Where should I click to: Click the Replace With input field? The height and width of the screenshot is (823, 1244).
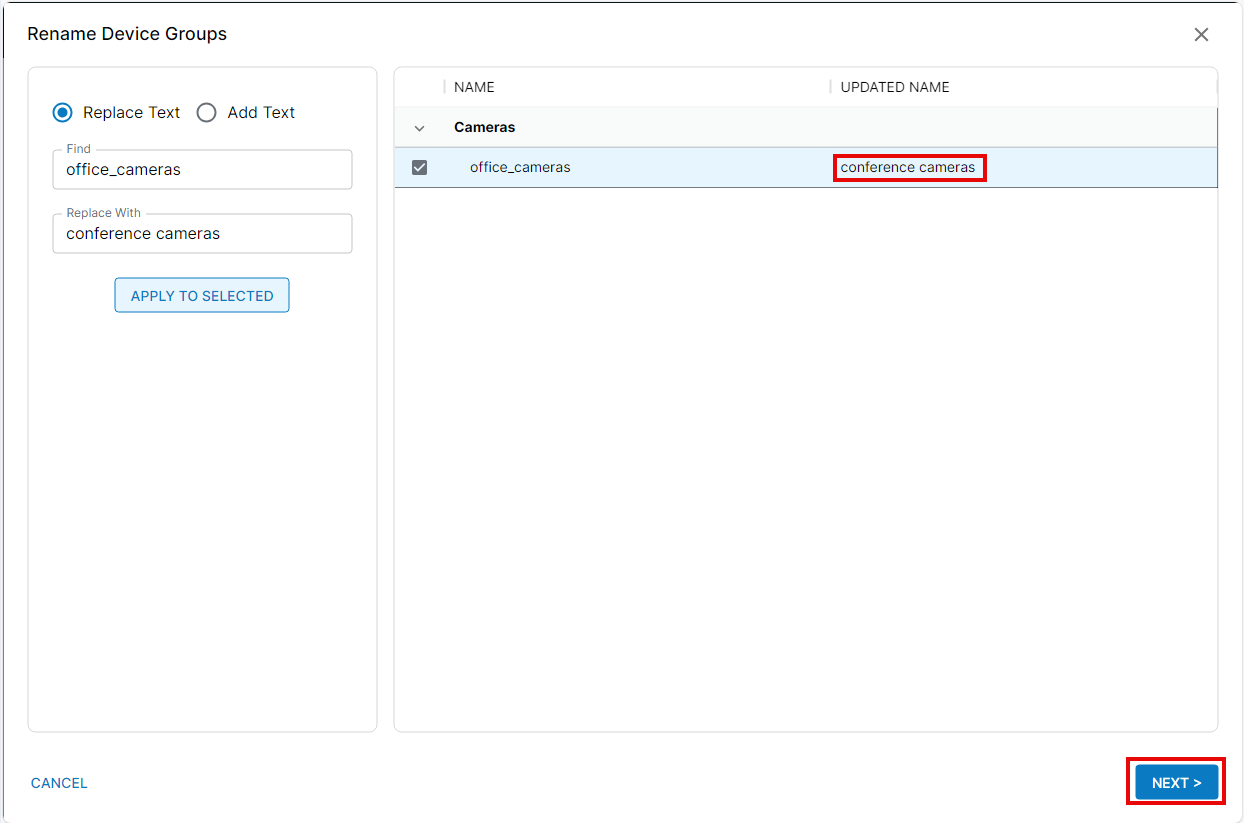point(202,234)
